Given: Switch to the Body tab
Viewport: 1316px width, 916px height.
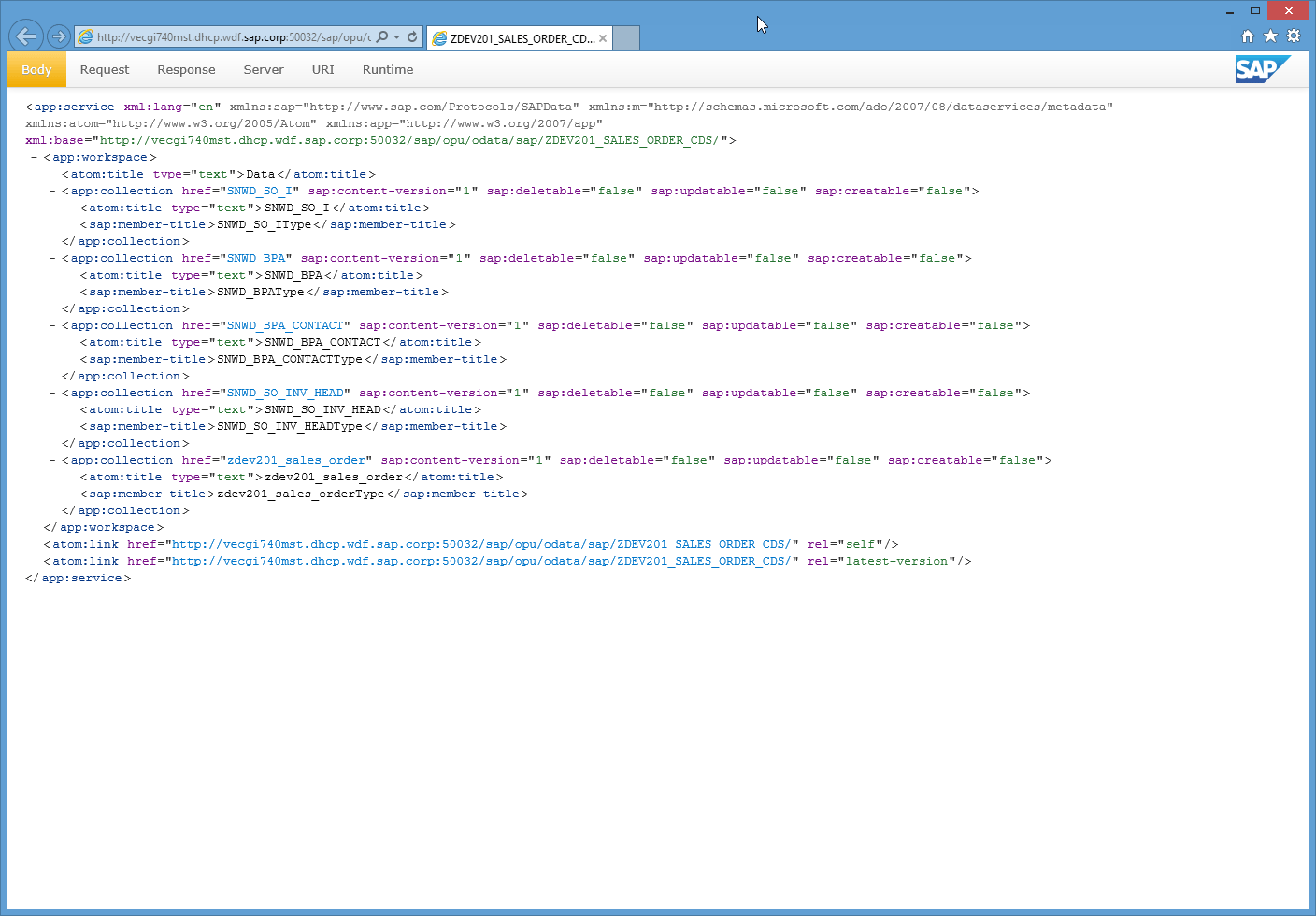Looking at the screenshot, I should tap(36, 69).
